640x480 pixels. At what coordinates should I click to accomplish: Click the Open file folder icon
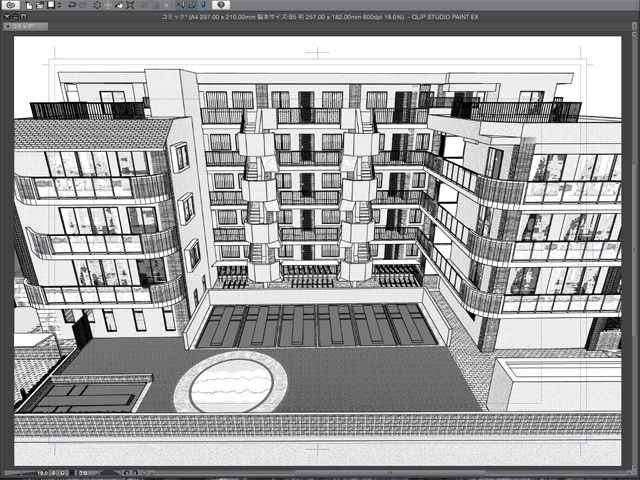(40, 5)
